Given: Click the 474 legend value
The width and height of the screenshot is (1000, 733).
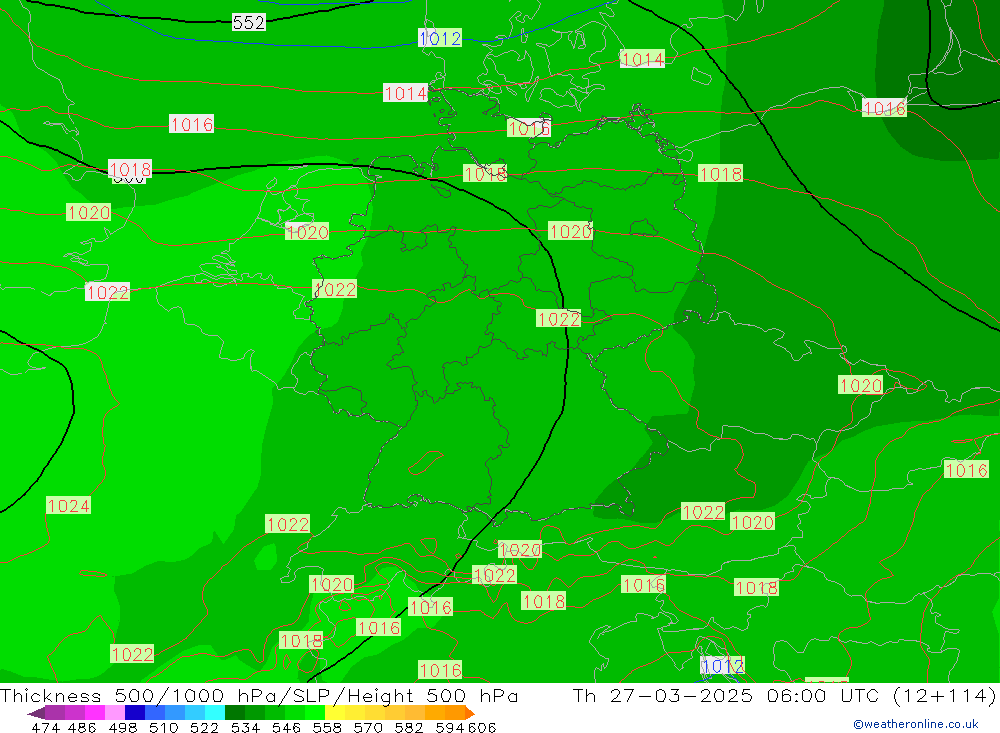Looking at the screenshot, I should point(45,727).
